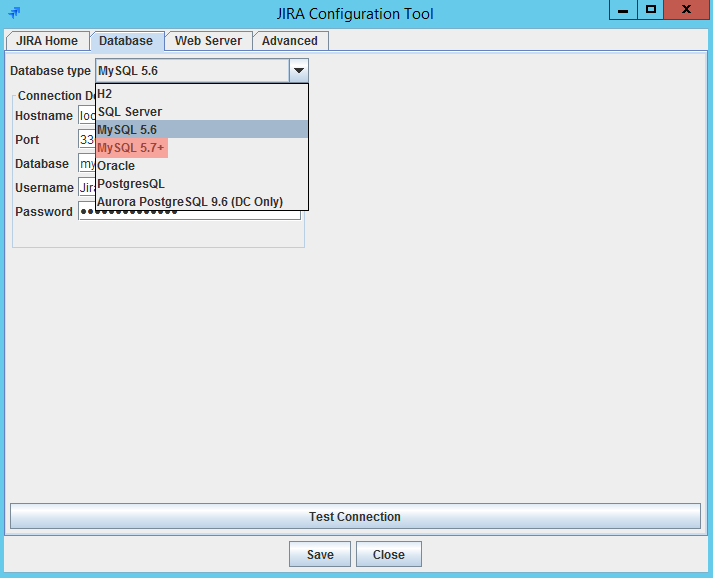
Task: Choose H2 from the database list
Action: coord(202,94)
